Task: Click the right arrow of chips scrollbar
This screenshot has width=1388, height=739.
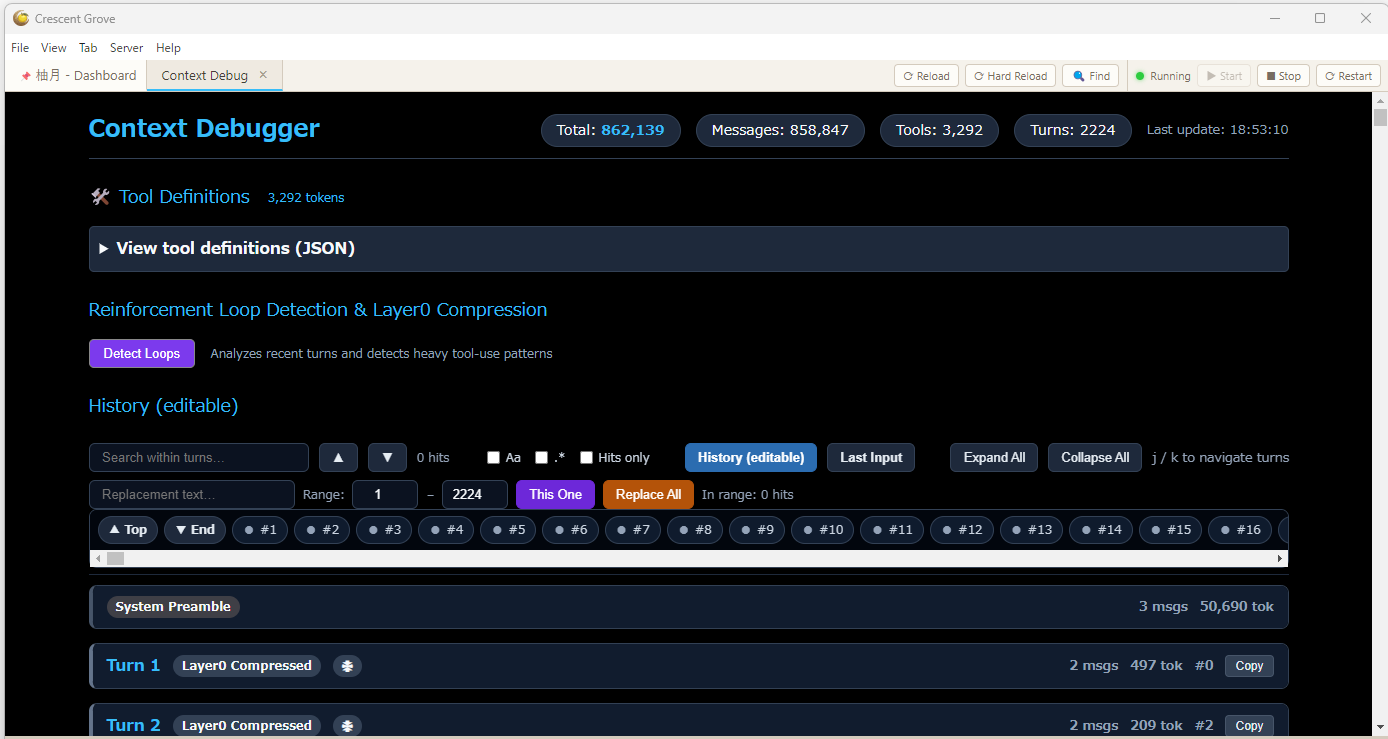Action: click(1280, 558)
